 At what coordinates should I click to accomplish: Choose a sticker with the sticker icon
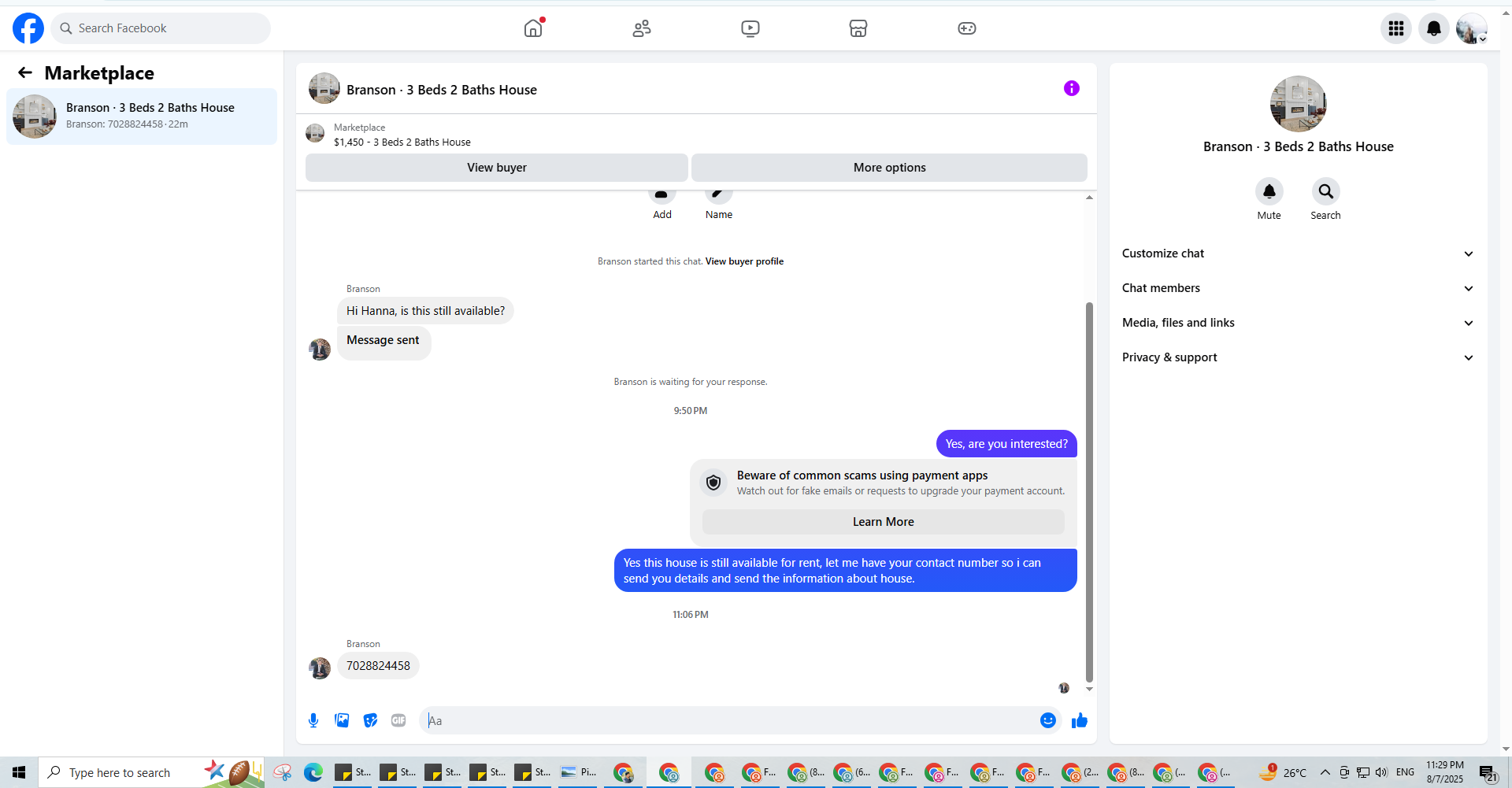click(370, 720)
